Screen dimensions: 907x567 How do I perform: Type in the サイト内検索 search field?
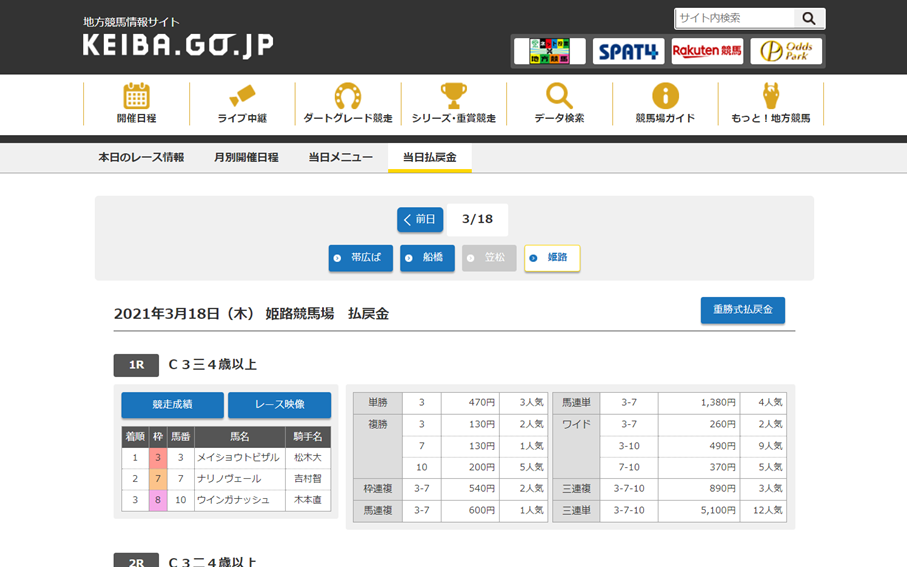(735, 18)
